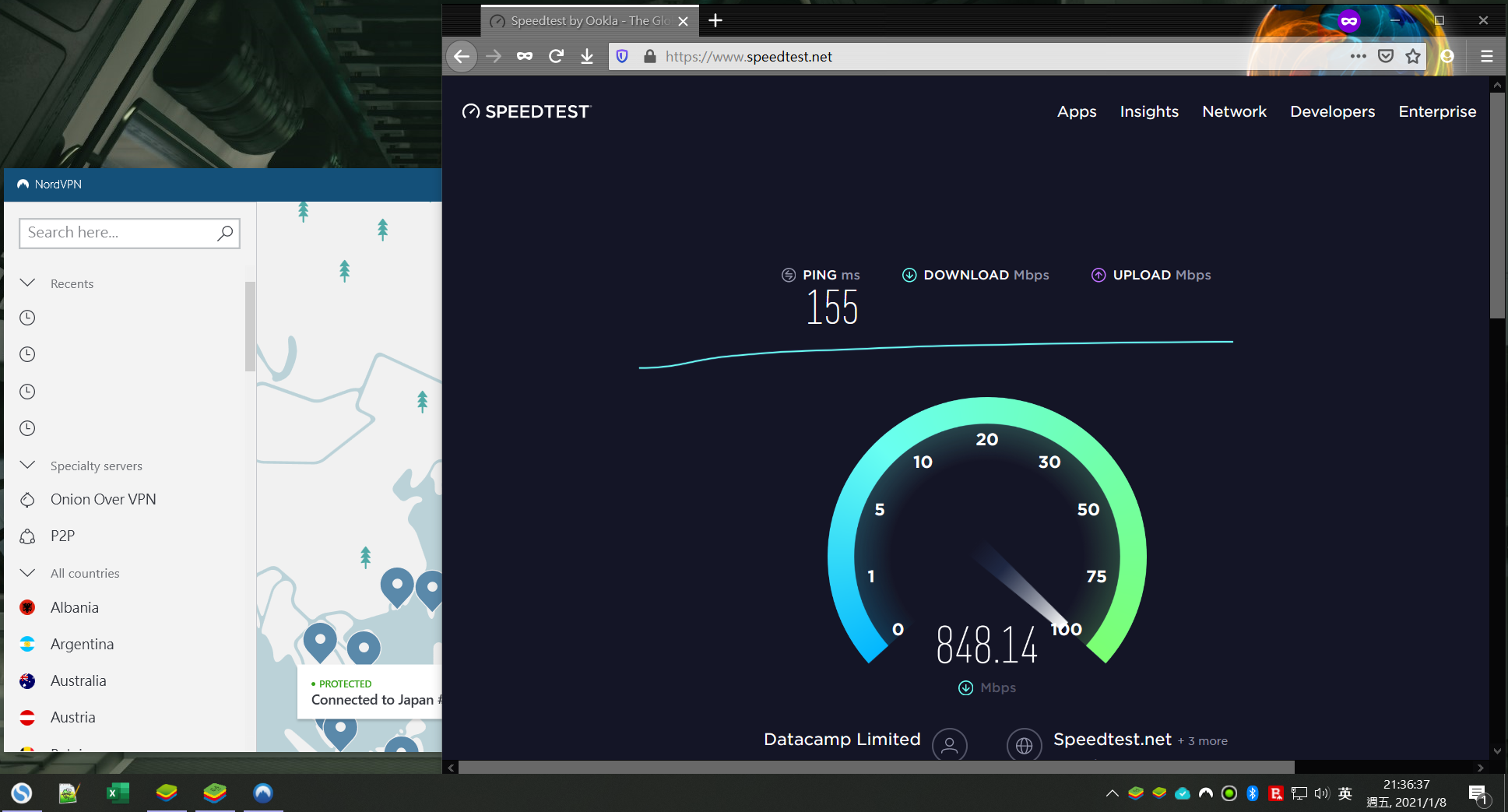Viewport: 1508px width, 812px height.
Task: Open Notepad++ from the taskbar
Action: (x=69, y=793)
